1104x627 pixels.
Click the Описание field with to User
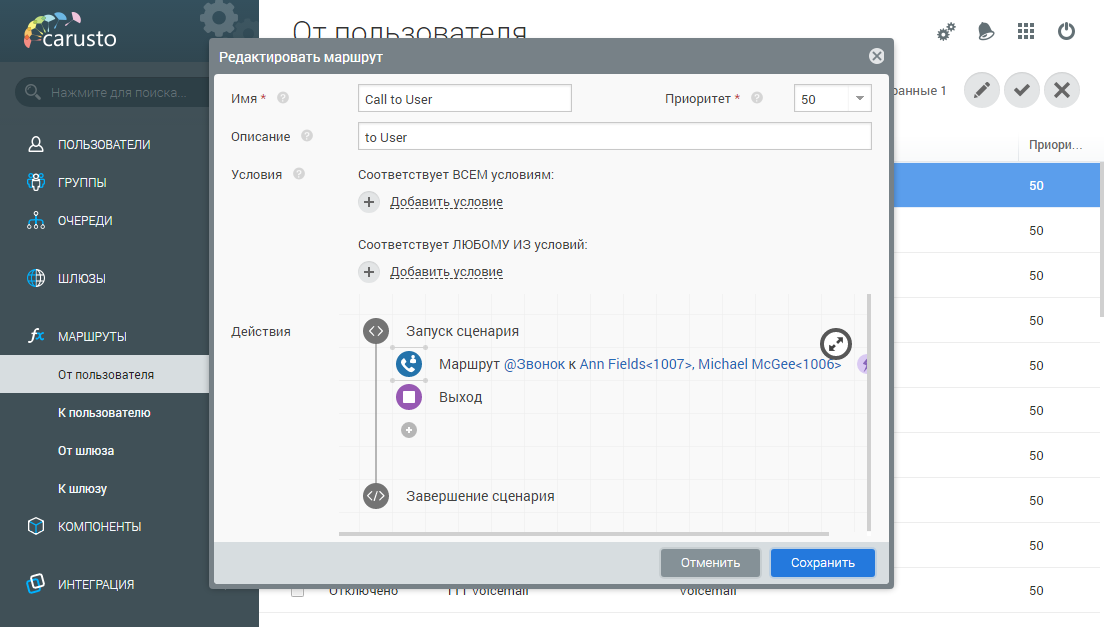point(615,137)
